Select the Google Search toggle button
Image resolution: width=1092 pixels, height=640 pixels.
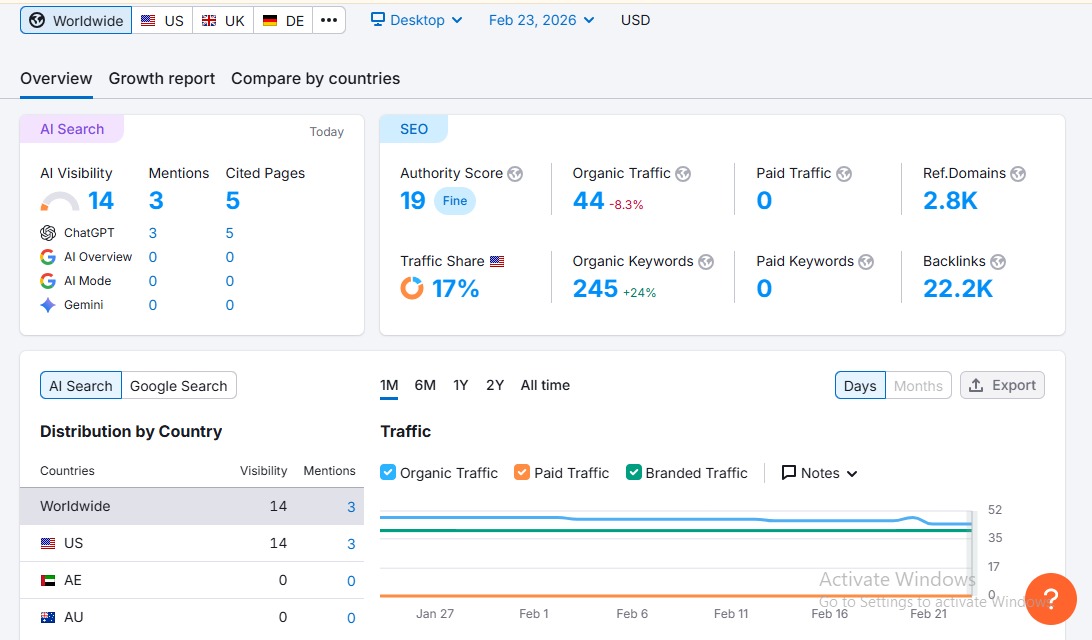(179, 386)
